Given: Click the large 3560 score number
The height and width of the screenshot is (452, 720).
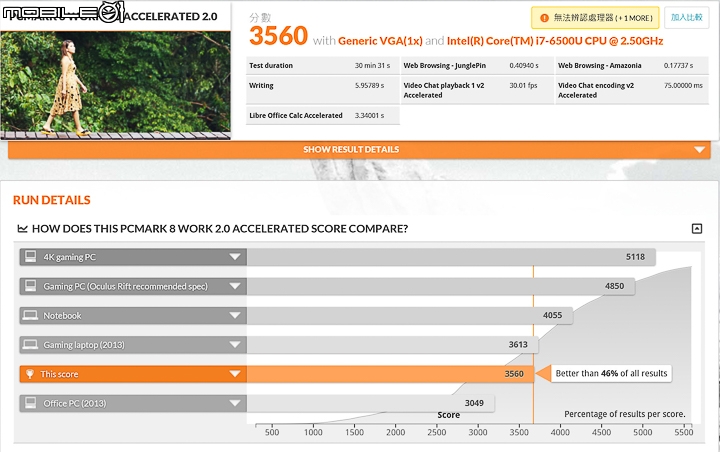Looking at the screenshot, I should tap(278, 36).
